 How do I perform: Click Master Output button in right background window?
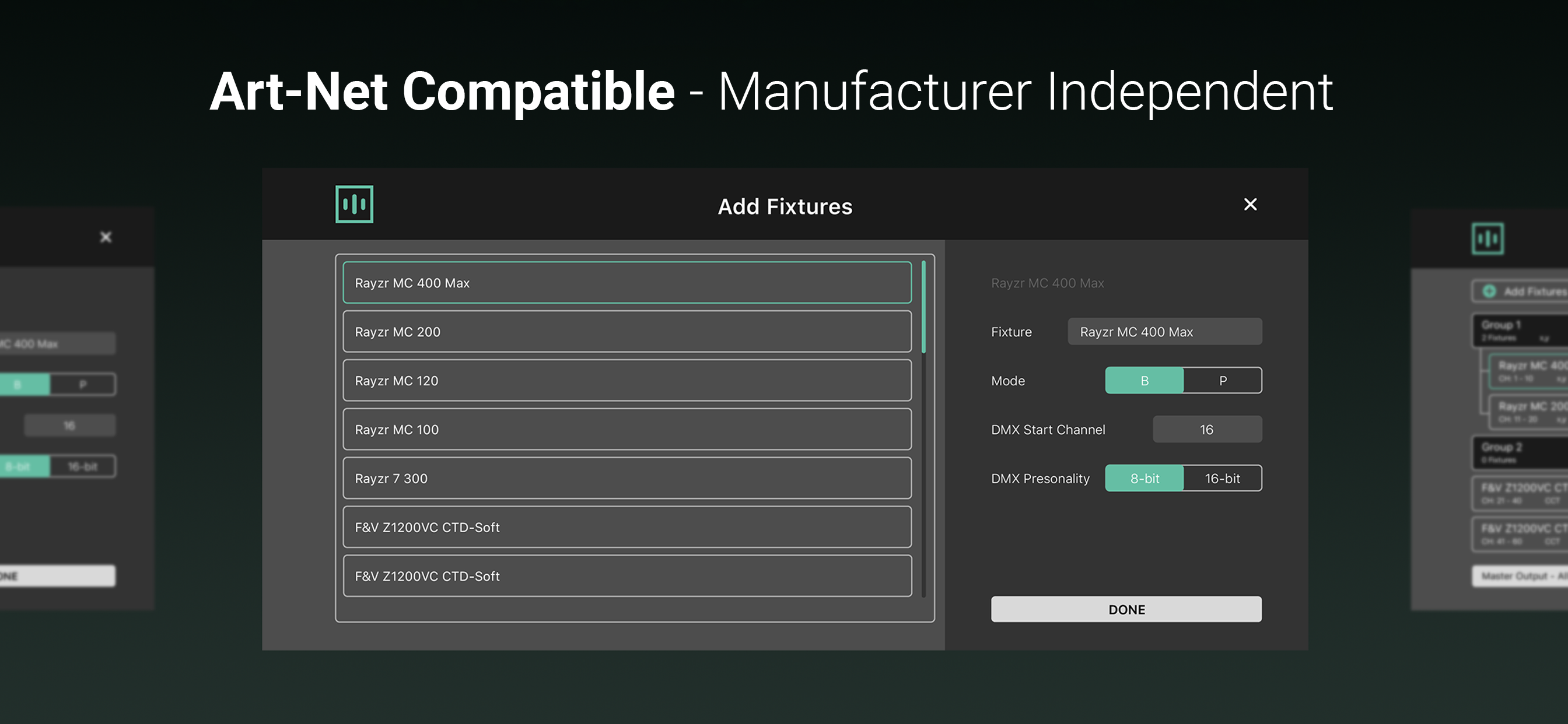point(1520,575)
